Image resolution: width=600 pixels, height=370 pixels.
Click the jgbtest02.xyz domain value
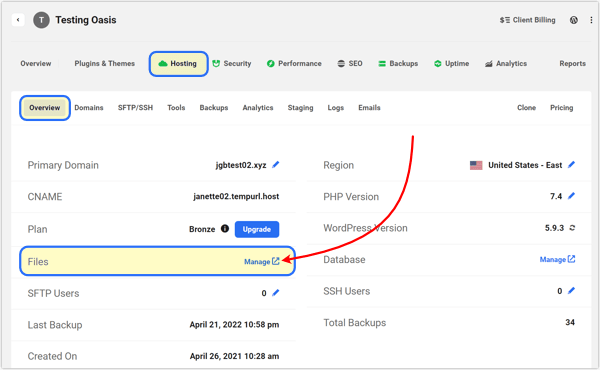click(241, 165)
